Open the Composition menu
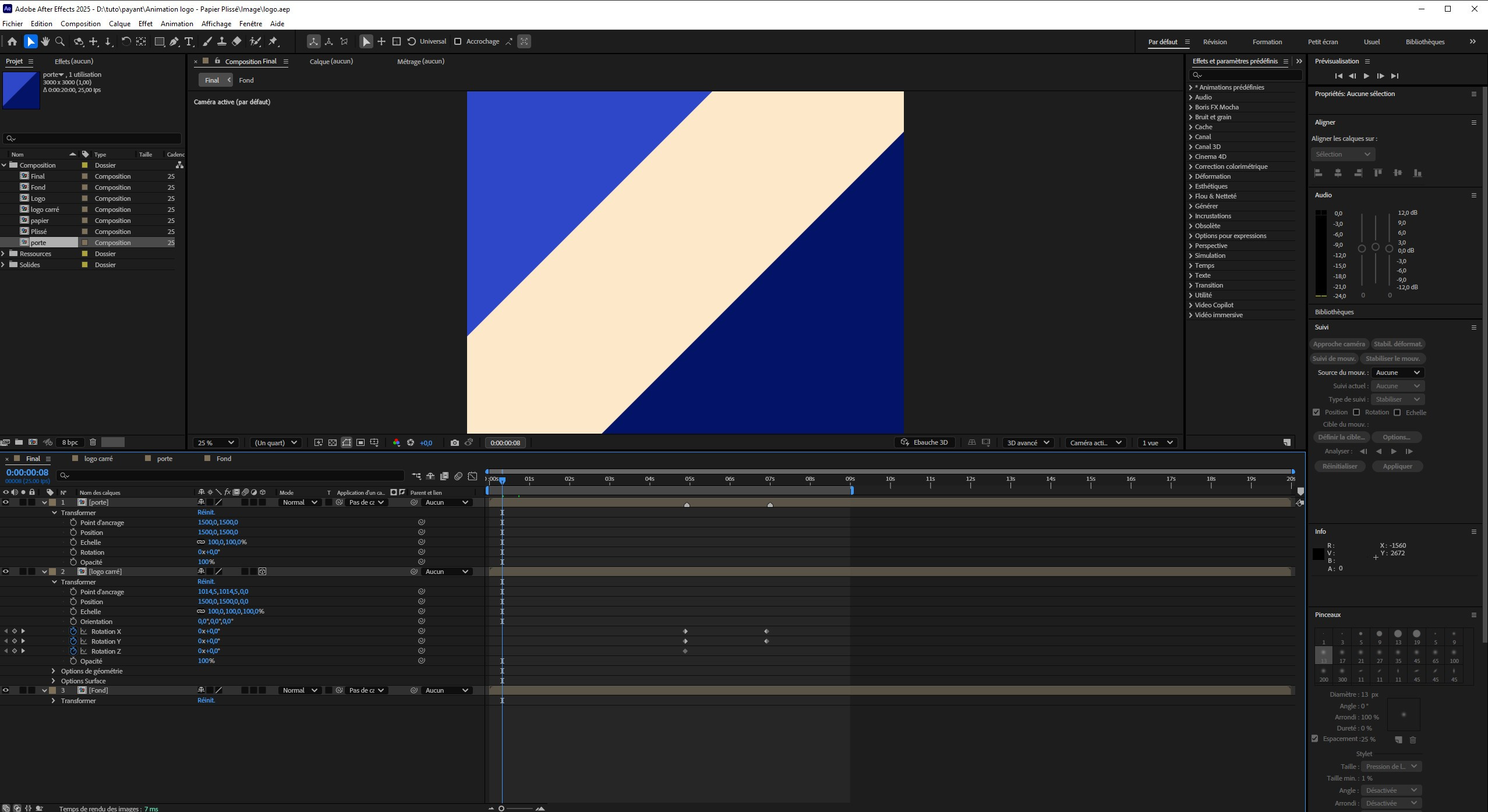The height and width of the screenshot is (812, 1488). [80, 24]
